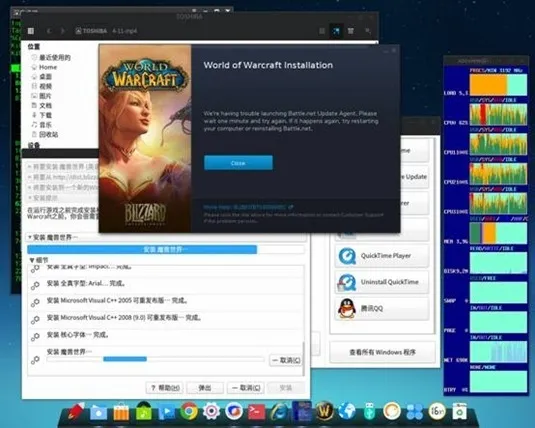Open the gear System Settings dock icon
Viewport: 535px width, 428px height.
tap(212, 411)
